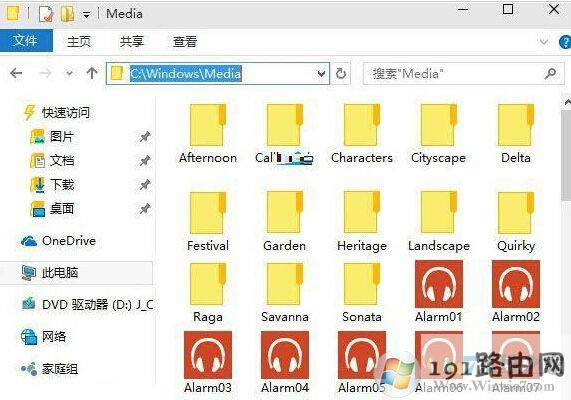571x400 pixels.
Task: Open the Afternoon folder
Action: pos(208,134)
